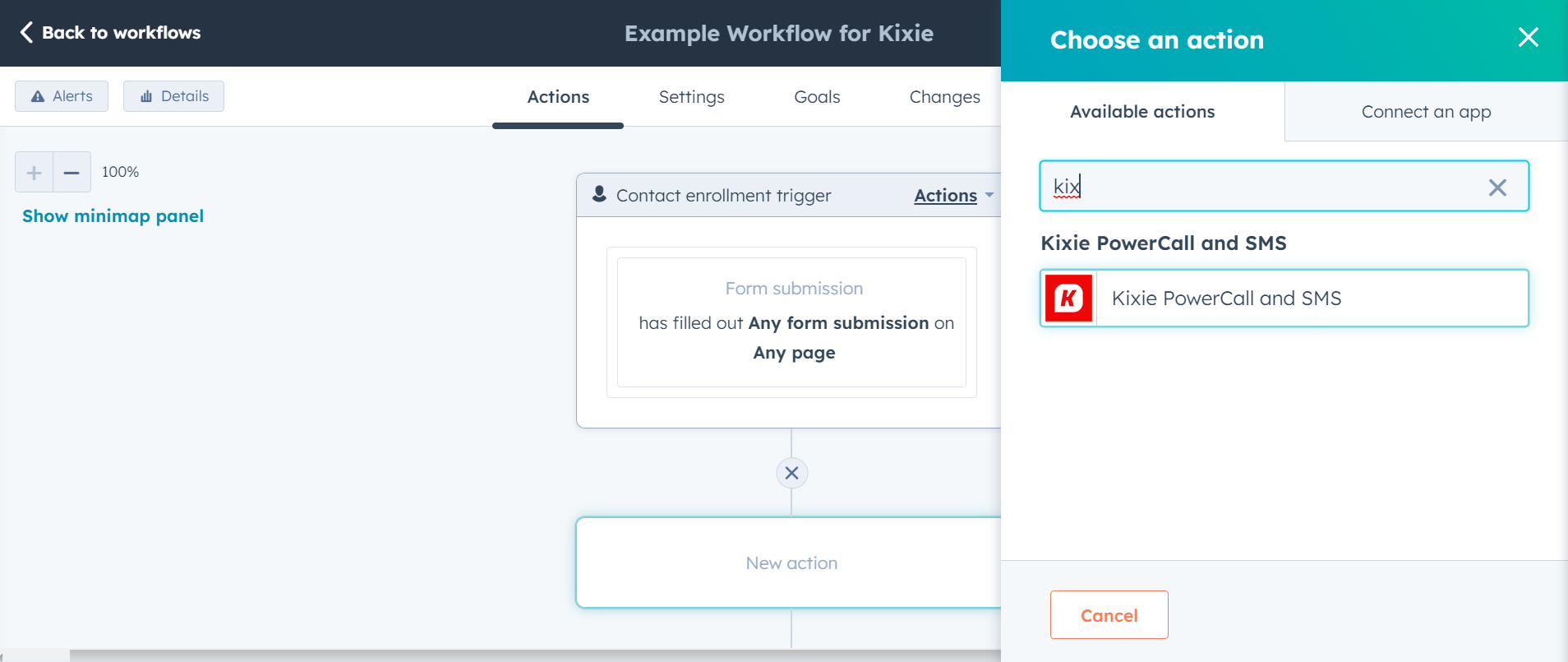
Task: Switch to the Settings tab
Action: coord(691,97)
